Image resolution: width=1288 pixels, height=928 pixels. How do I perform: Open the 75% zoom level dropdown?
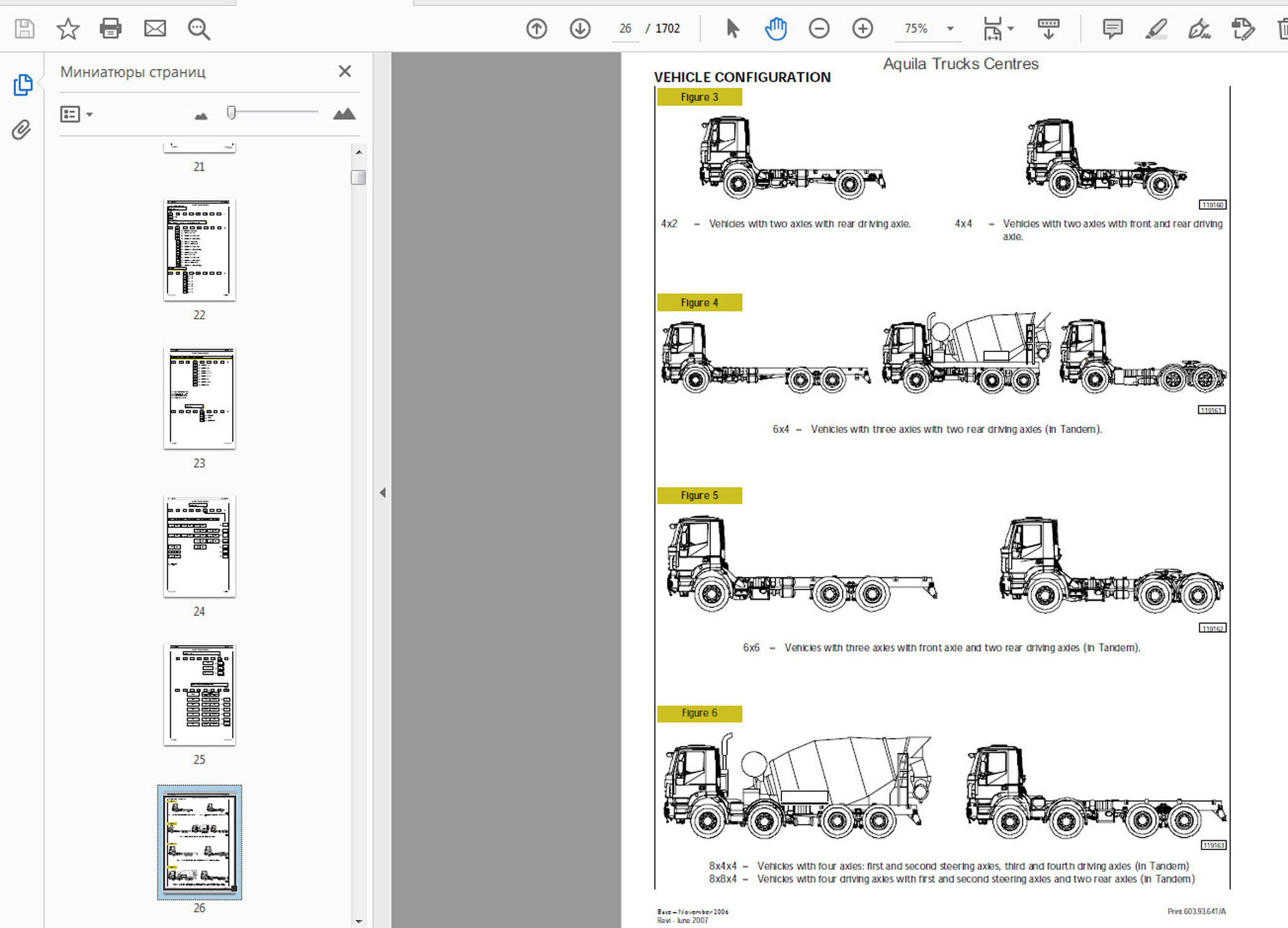point(950,28)
